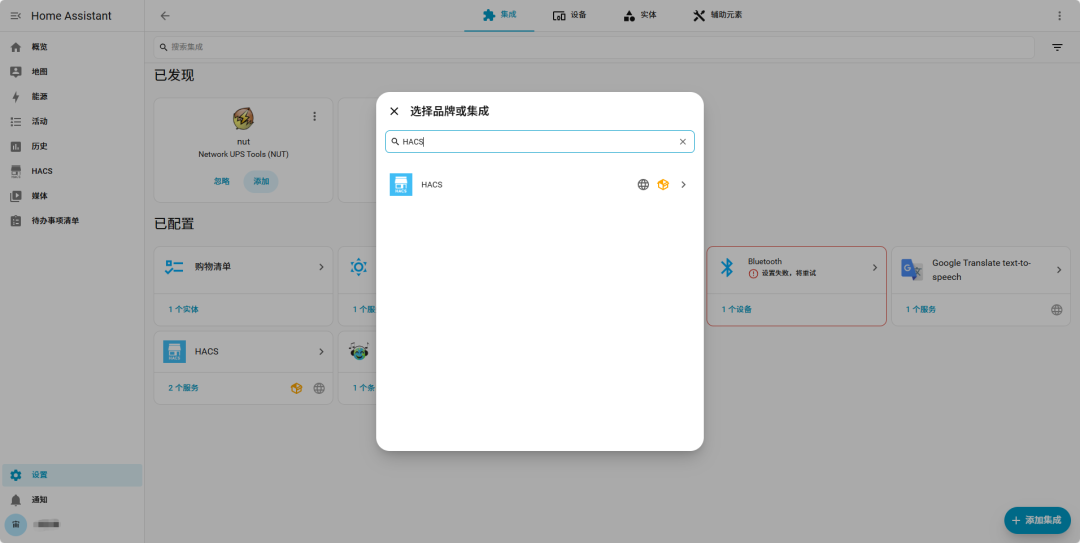Viewport: 1080px width, 543px height.
Task: Click the 添加集成 button
Action: pyautogui.click(x=1037, y=520)
